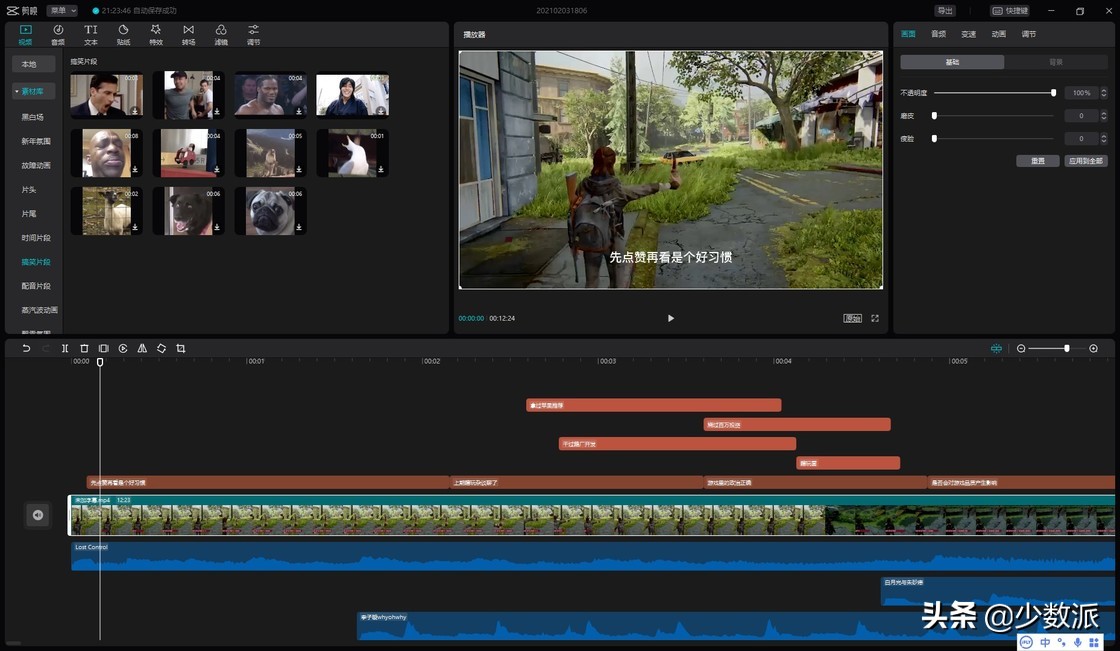Click the split clip tool icon
The image size is (1120, 651).
pos(65,348)
